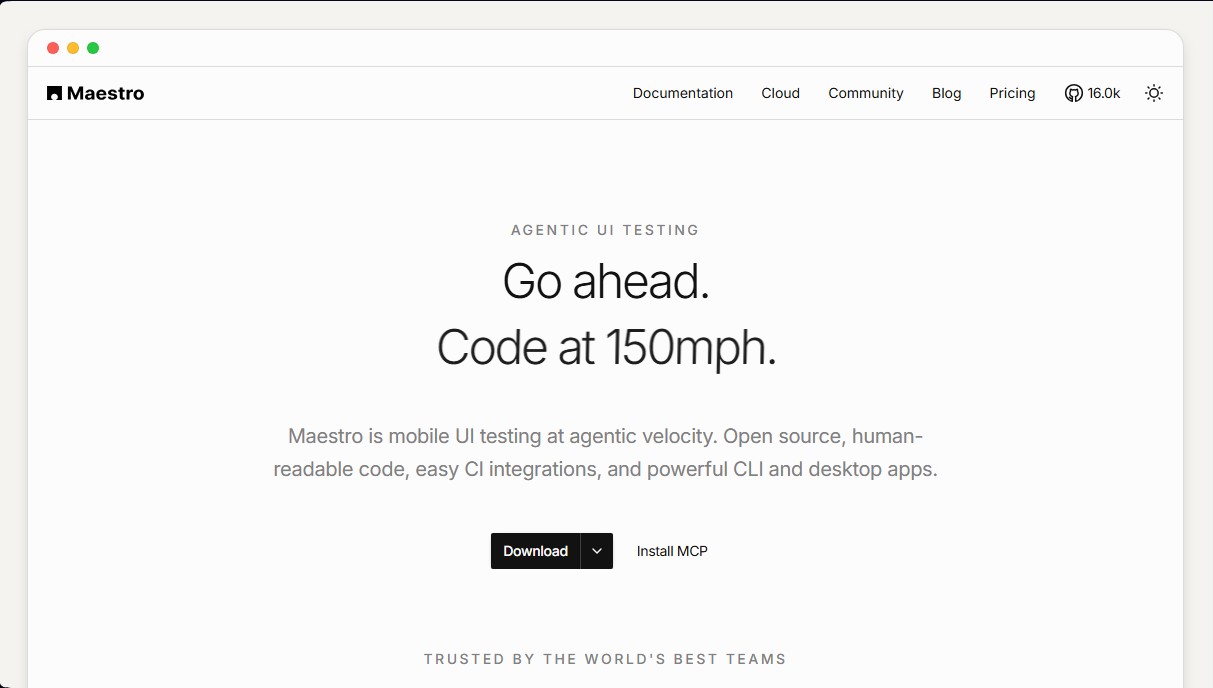The image size is (1213, 688).
Task: Open the GitHub 16.0k stars link
Action: tap(1092, 93)
